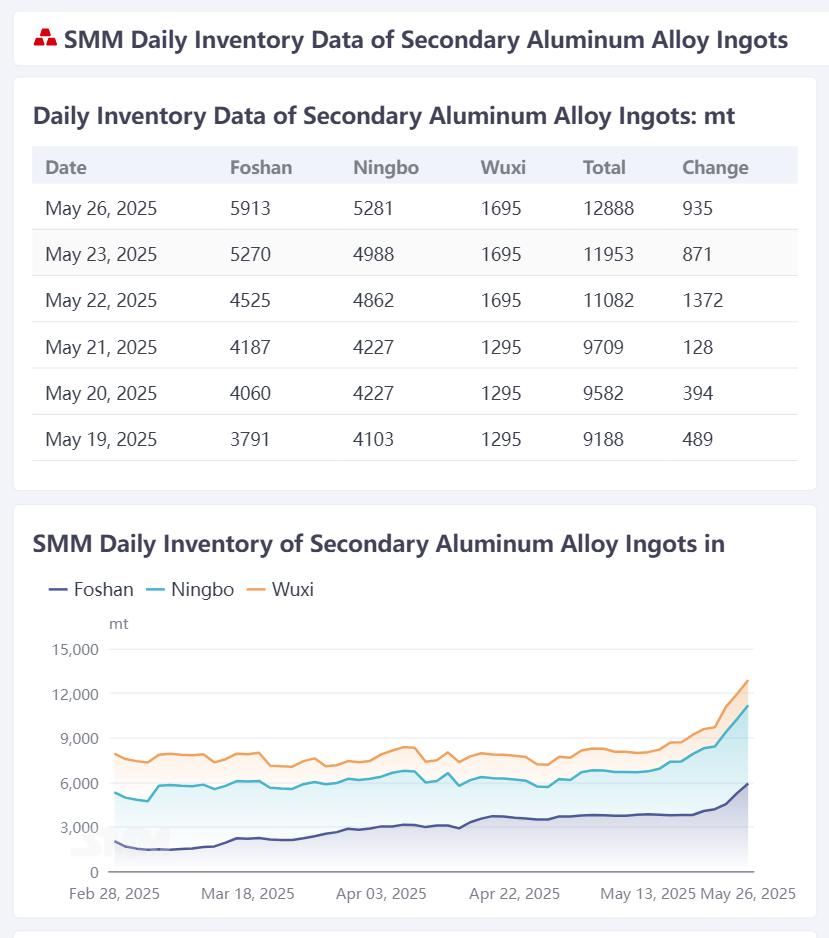Image resolution: width=829 pixels, height=938 pixels.
Task: Toggle the Wuxi legend series
Action: pyautogui.click(x=281, y=589)
